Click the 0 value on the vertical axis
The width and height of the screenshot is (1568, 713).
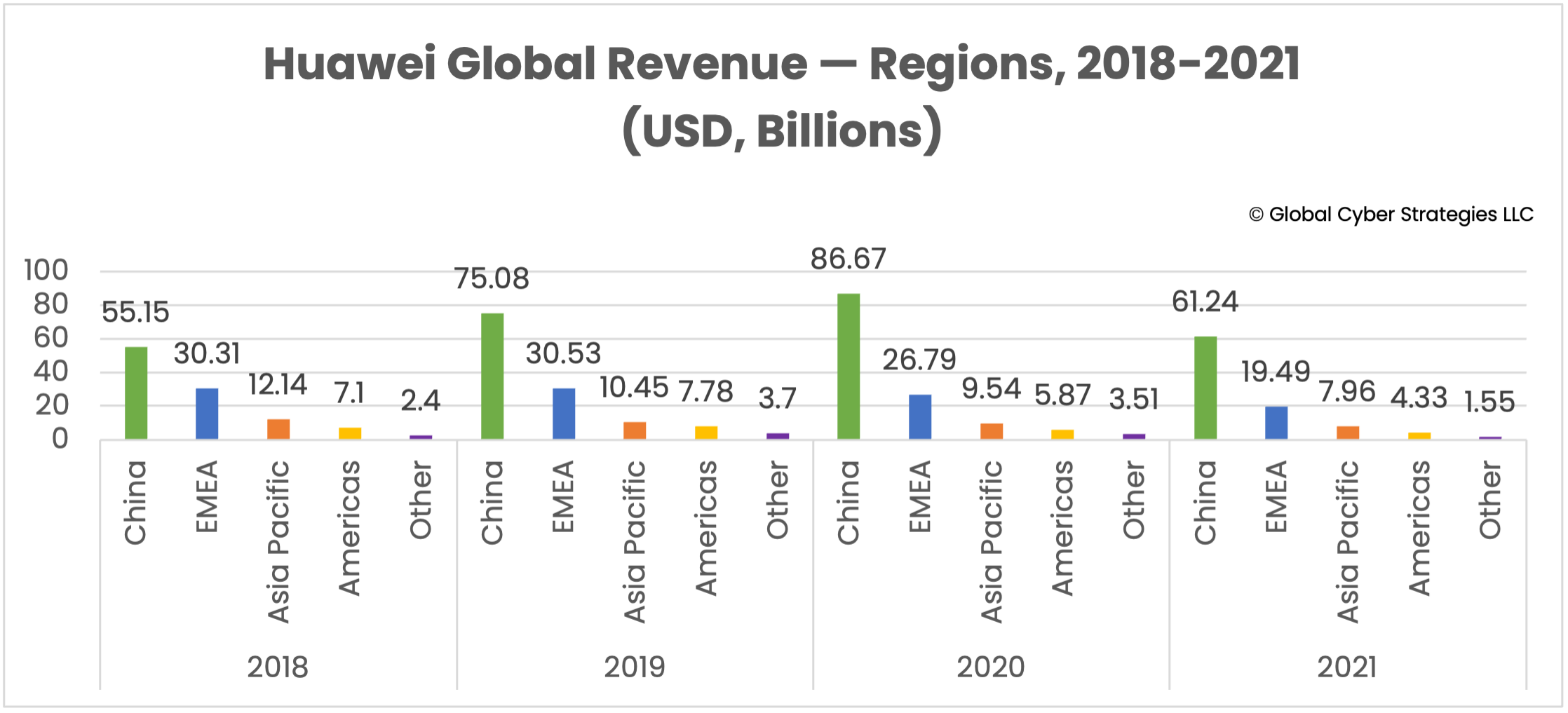60,439
